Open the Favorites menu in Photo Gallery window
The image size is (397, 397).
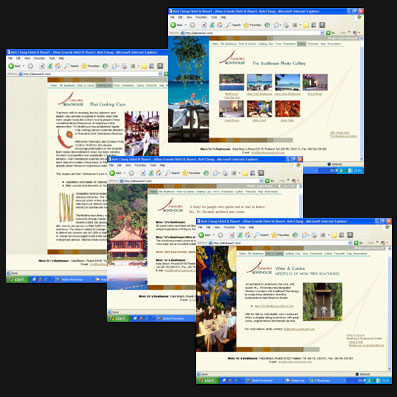pyautogui.click(x=201, y=17)
